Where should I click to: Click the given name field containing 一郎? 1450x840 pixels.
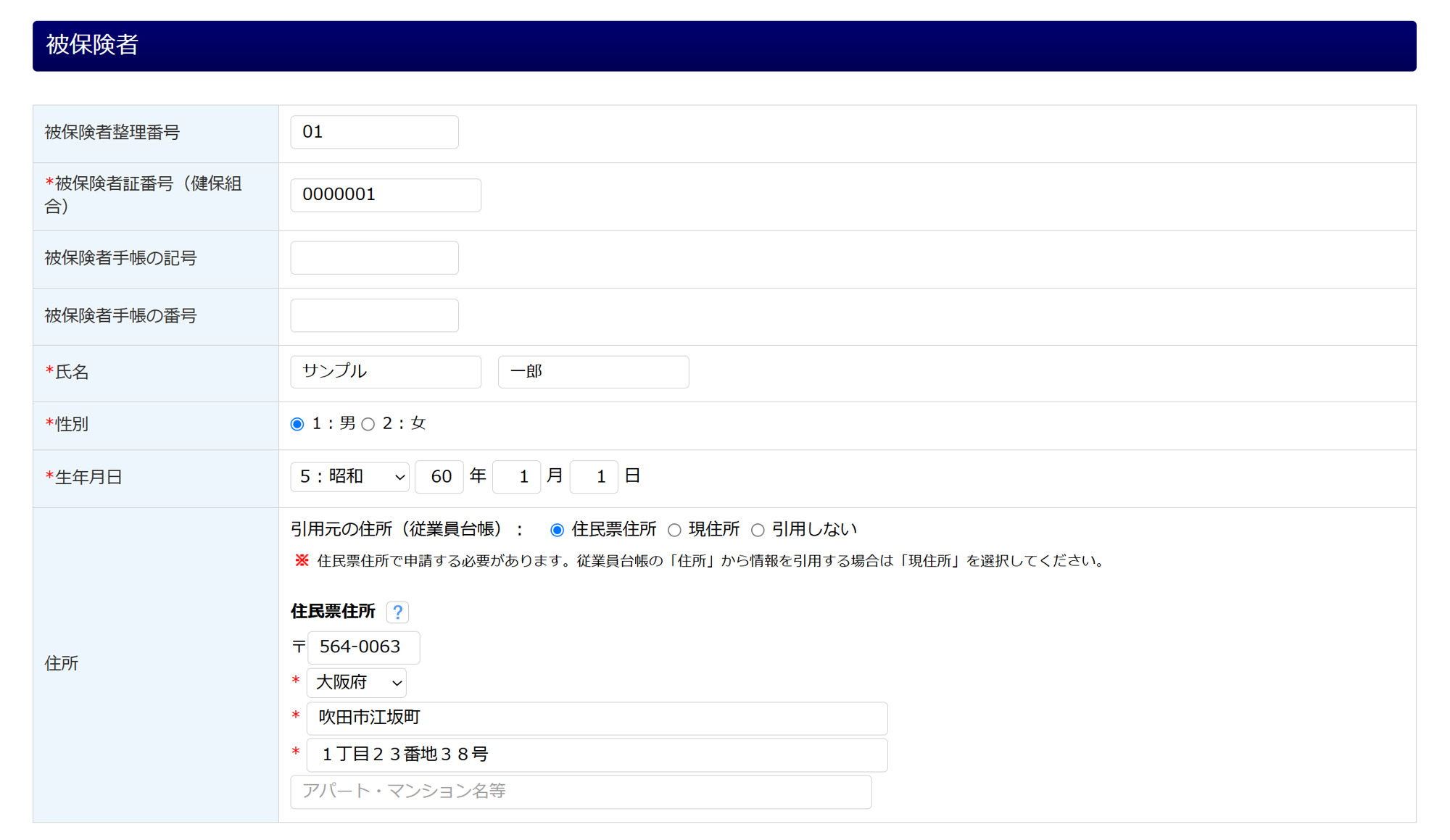point(592,372)
